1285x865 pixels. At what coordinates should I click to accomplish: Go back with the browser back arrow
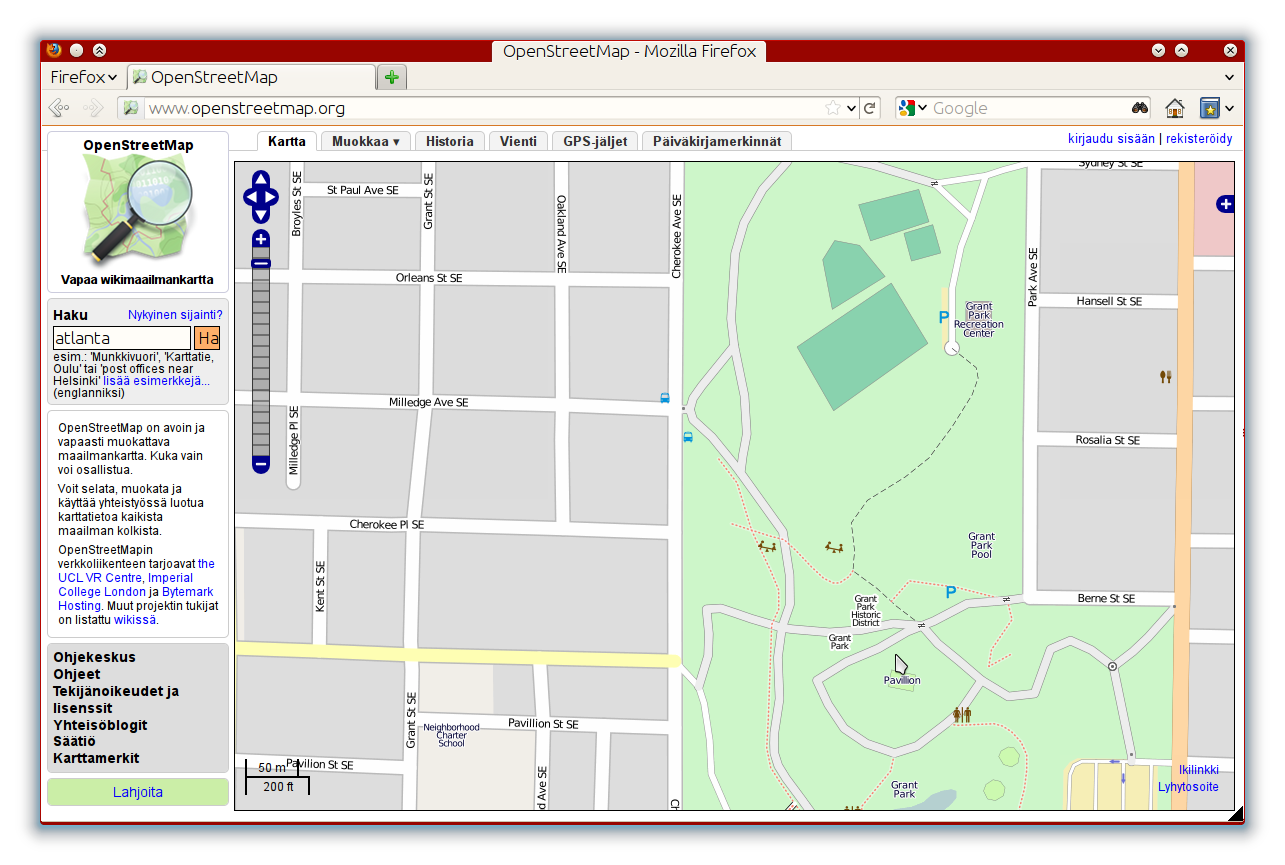[x=59, y=108]
